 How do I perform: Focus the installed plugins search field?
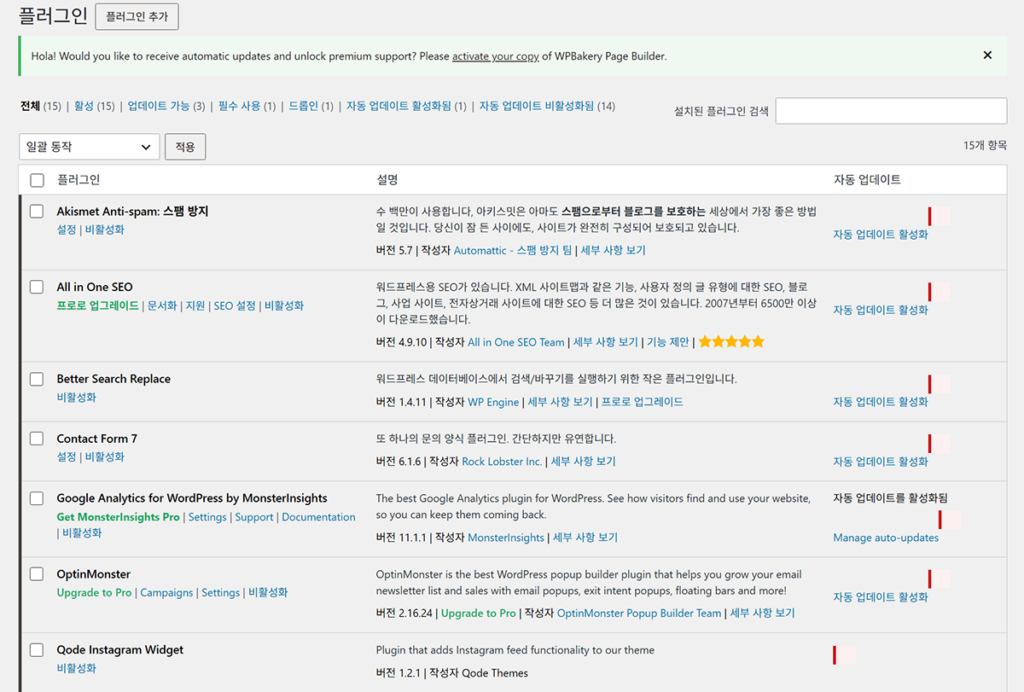(x=891, y=111)
